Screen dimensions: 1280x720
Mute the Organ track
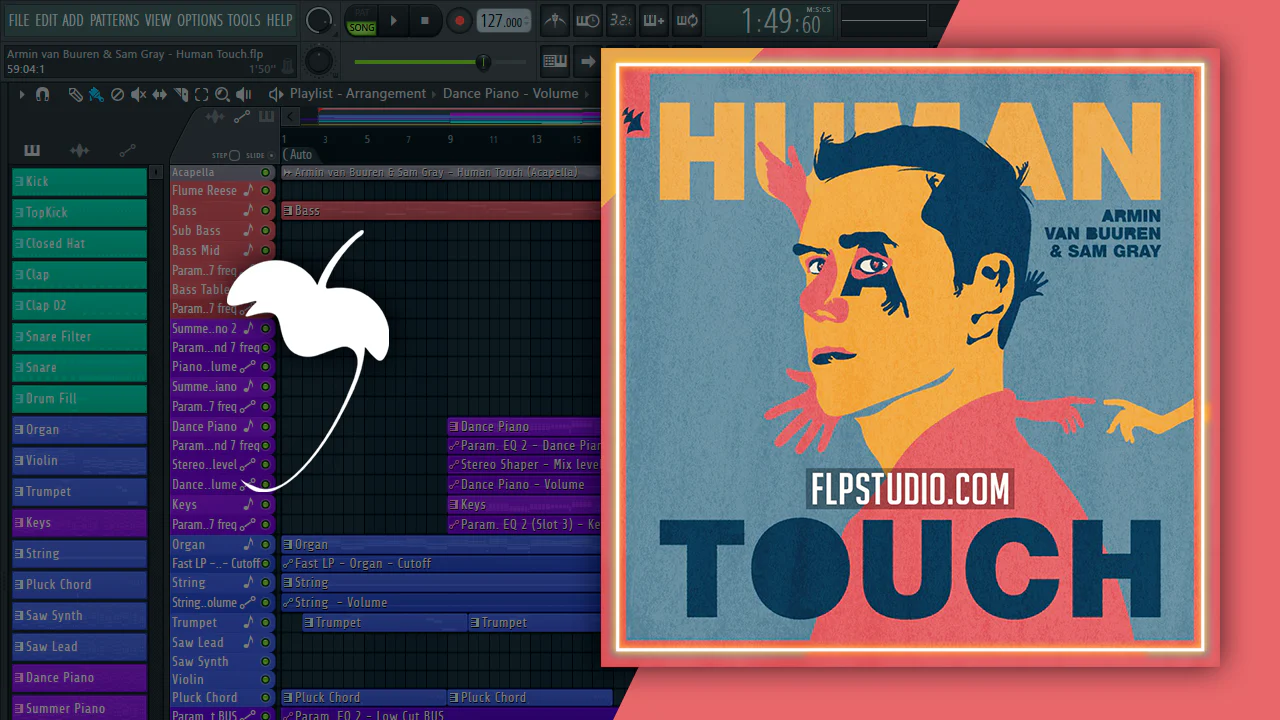265,545
